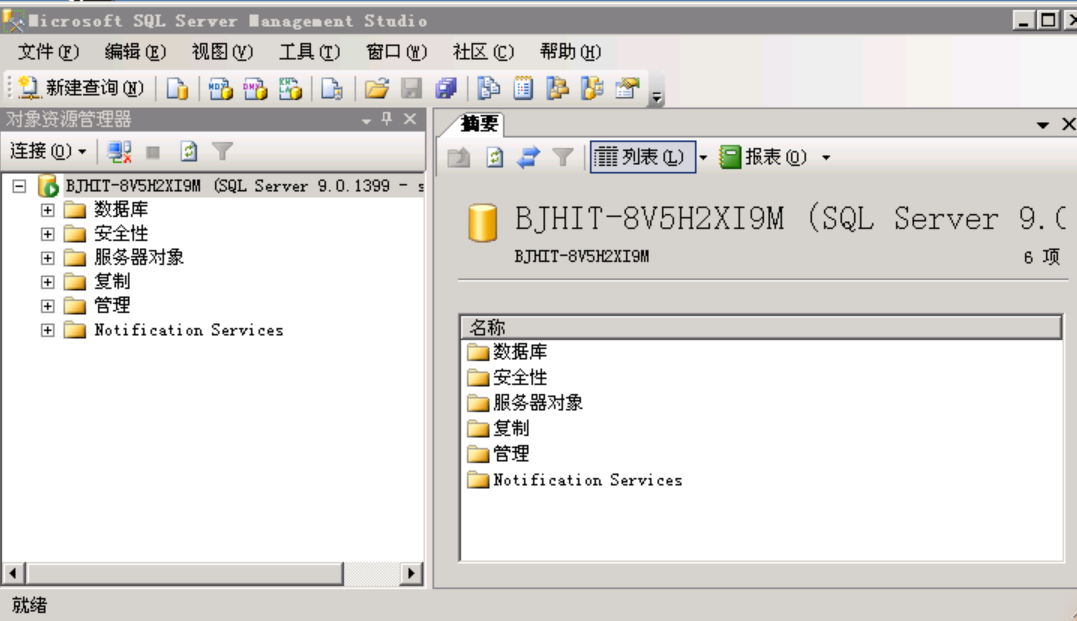Image resolution: width=1077 pixels, height=621 pixels.
Task: Expand Notification Services tree node
Action: click(x=47, y=330)
